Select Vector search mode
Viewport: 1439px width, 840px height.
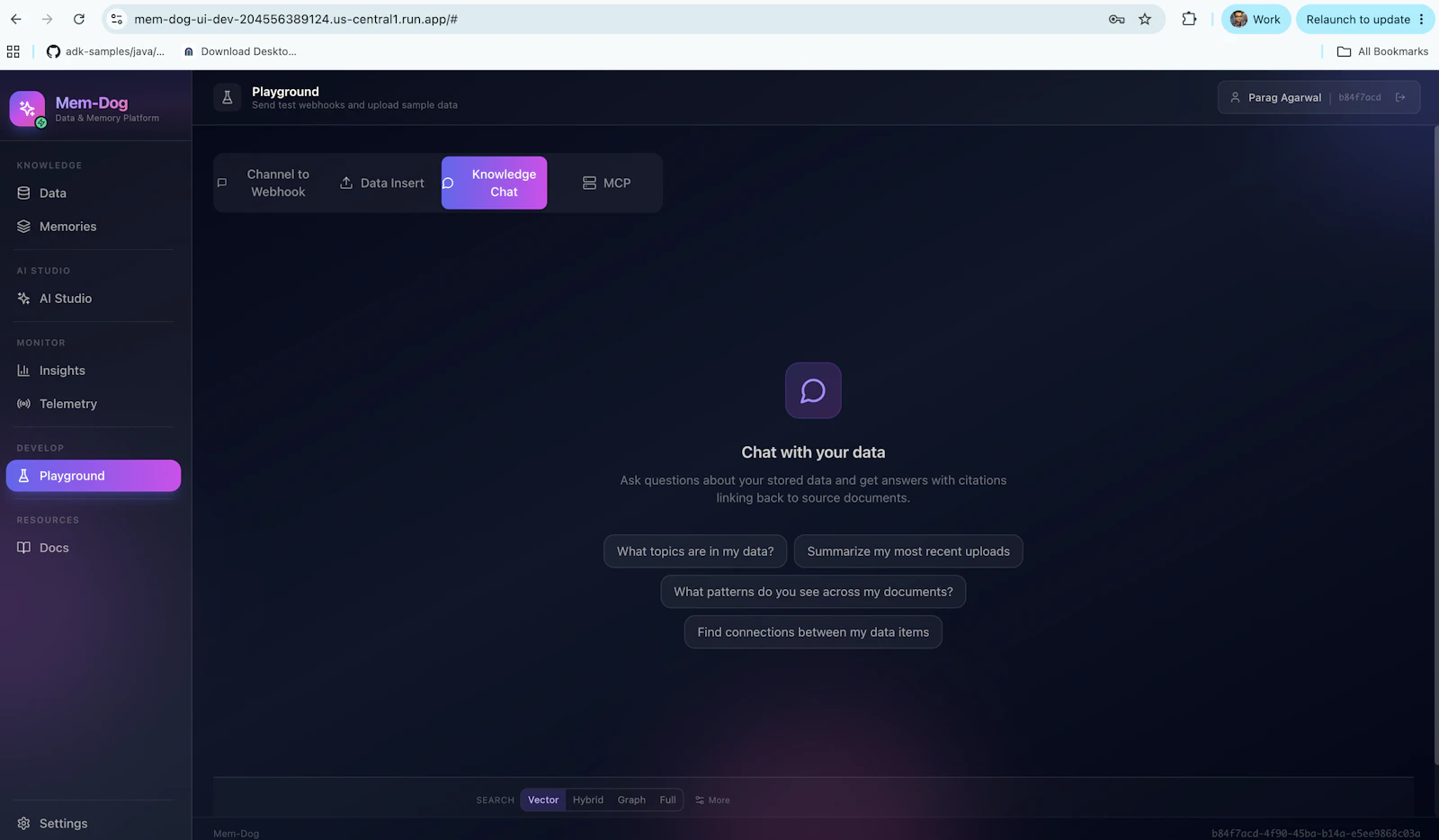pos(543,800)
